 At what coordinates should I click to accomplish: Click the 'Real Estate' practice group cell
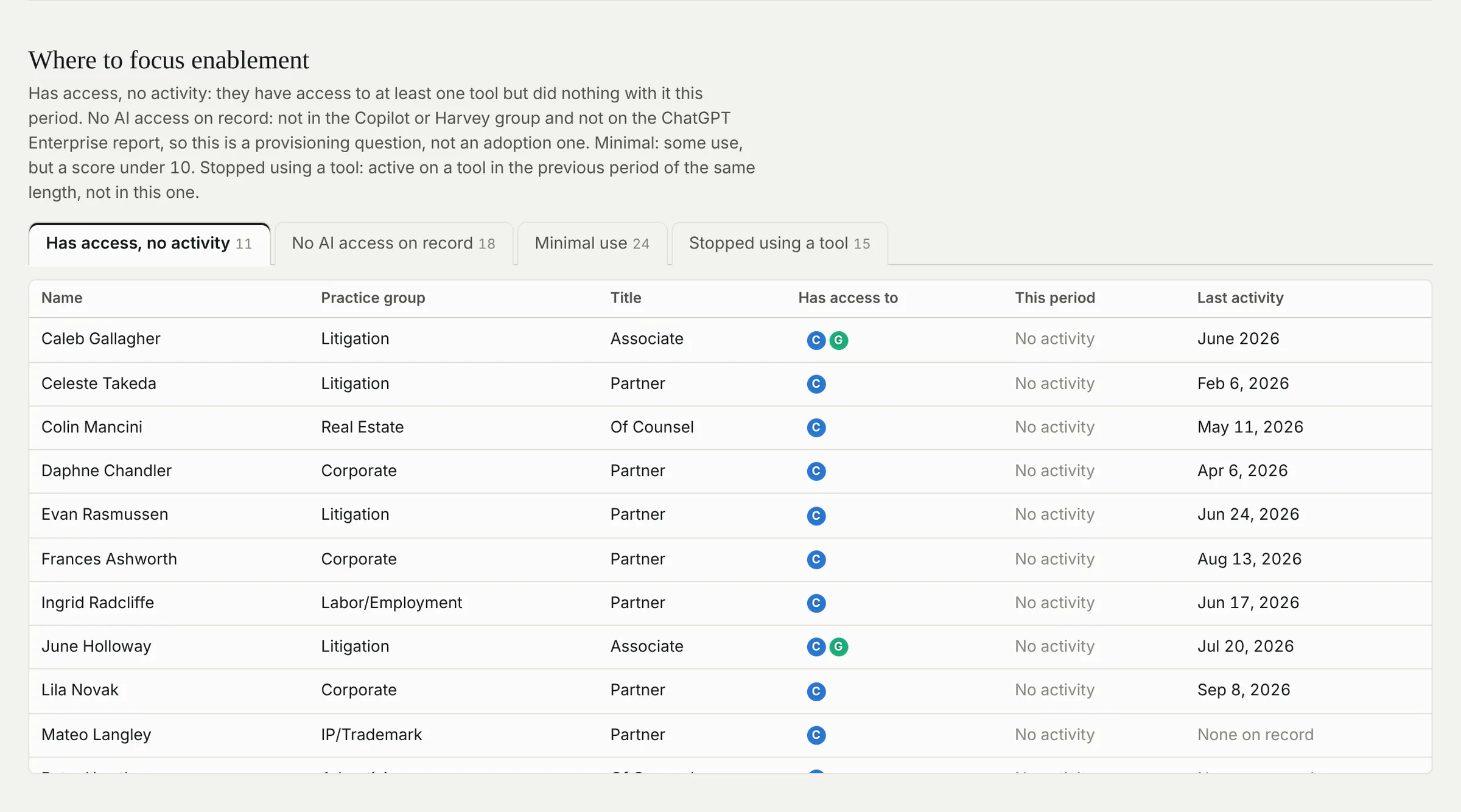[x=362, y=427]
